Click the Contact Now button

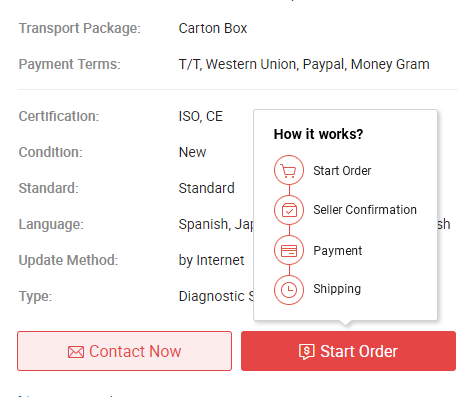click(124, 351)
